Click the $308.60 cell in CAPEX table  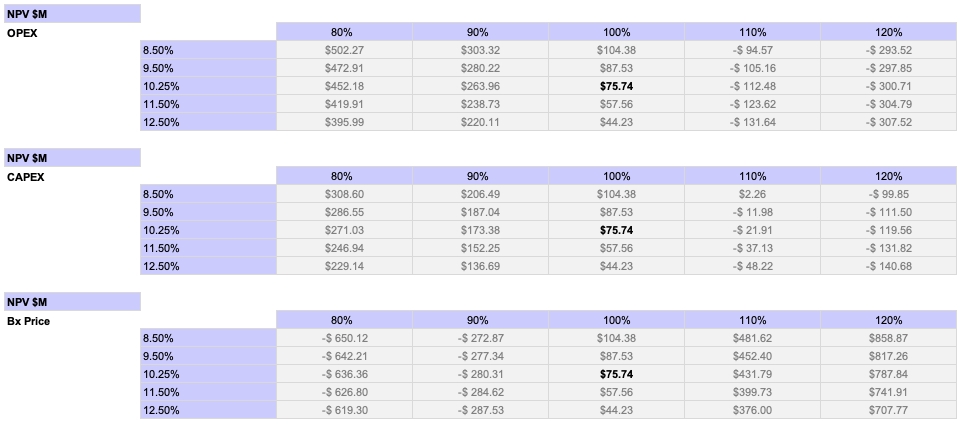pos(343,194)
